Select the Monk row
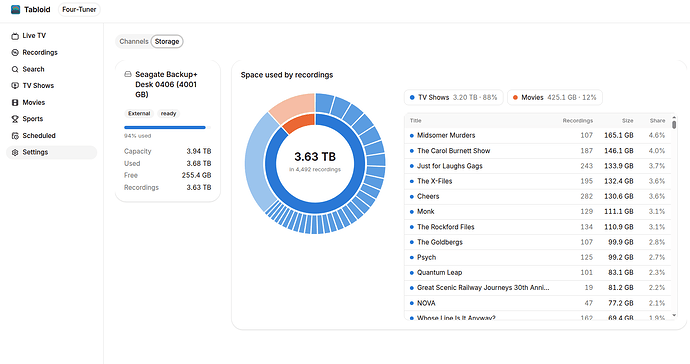 [x=538, y=212]
